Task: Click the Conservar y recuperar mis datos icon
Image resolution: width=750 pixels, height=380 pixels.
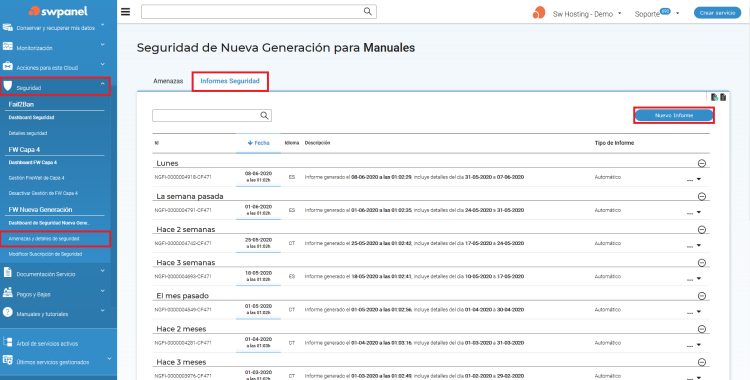Action: click(x=8, y=27)
